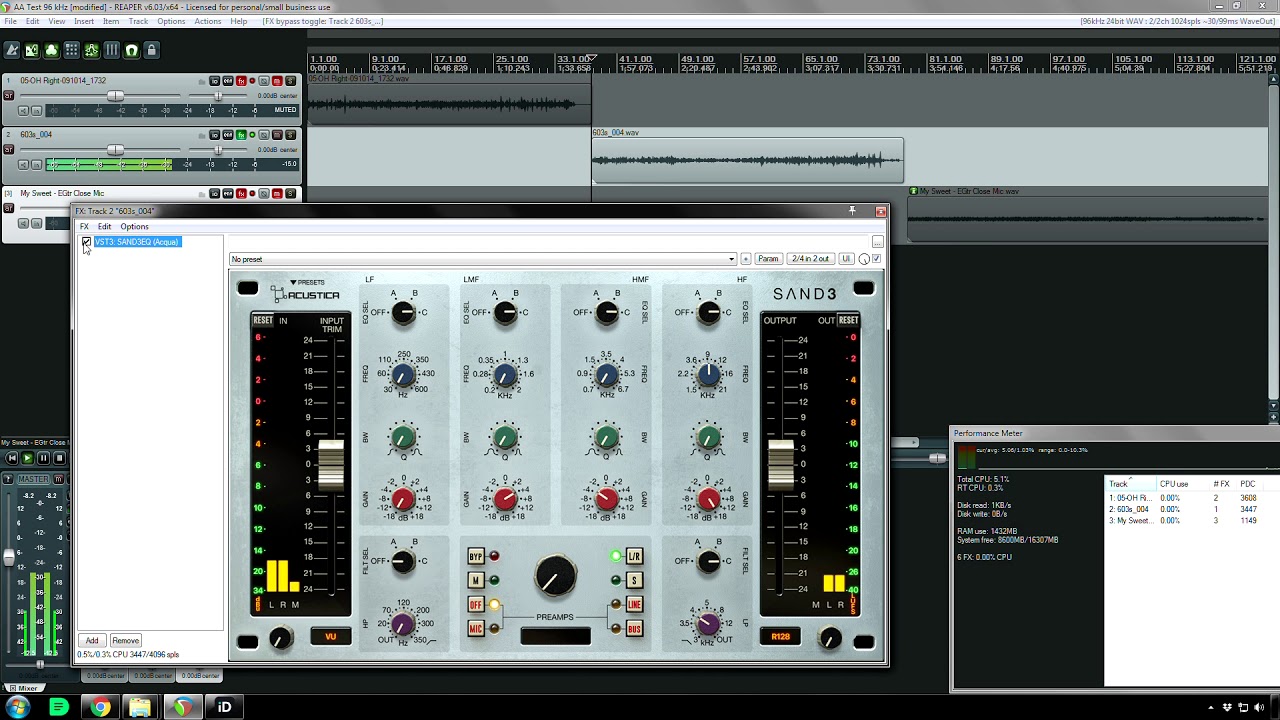This screenshot has width=1280, height=720.
Task: Click the high-pass filter frequency knob
Action: [x=403, y=625]
